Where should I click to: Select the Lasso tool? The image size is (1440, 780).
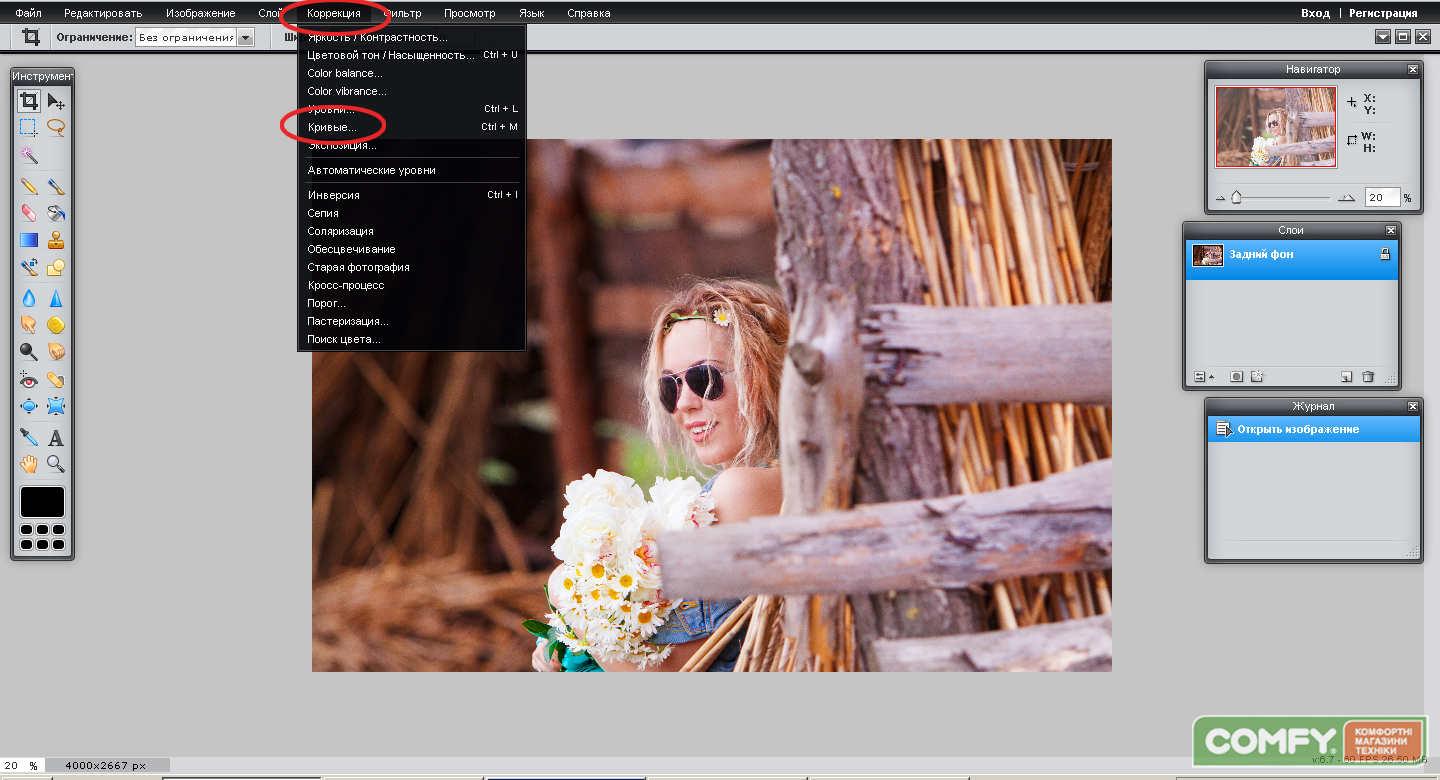(56, 127)
